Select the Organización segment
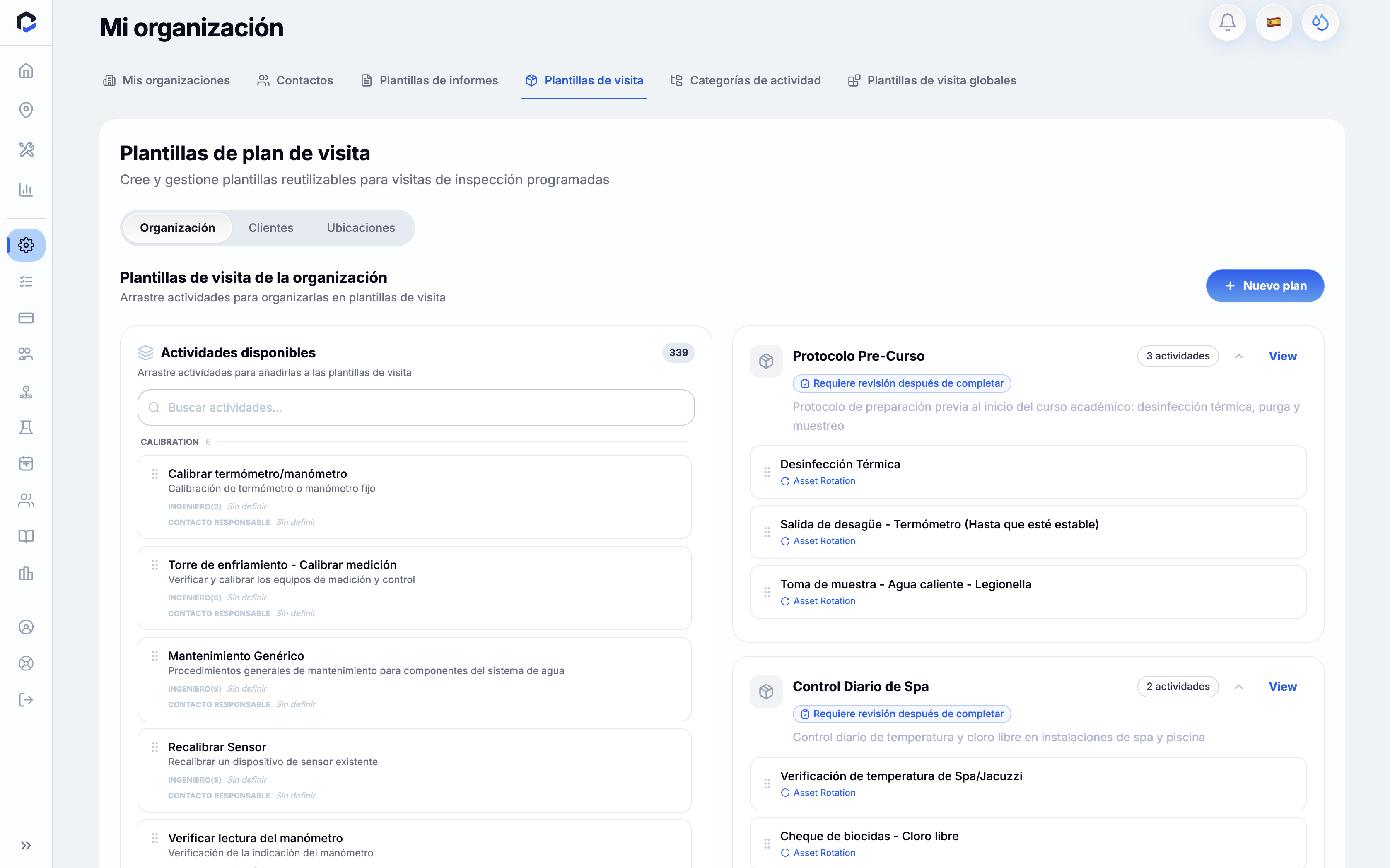The image size is (1390, 868). tap(177, 228)
